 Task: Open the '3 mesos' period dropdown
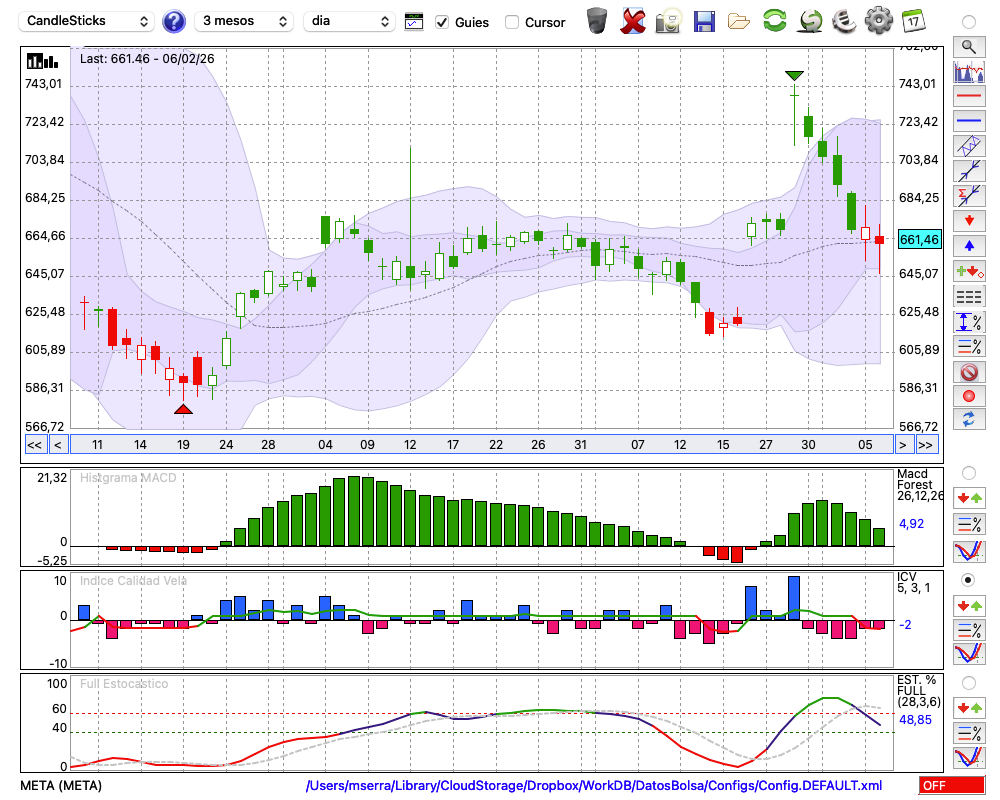(x=244, y=21)
